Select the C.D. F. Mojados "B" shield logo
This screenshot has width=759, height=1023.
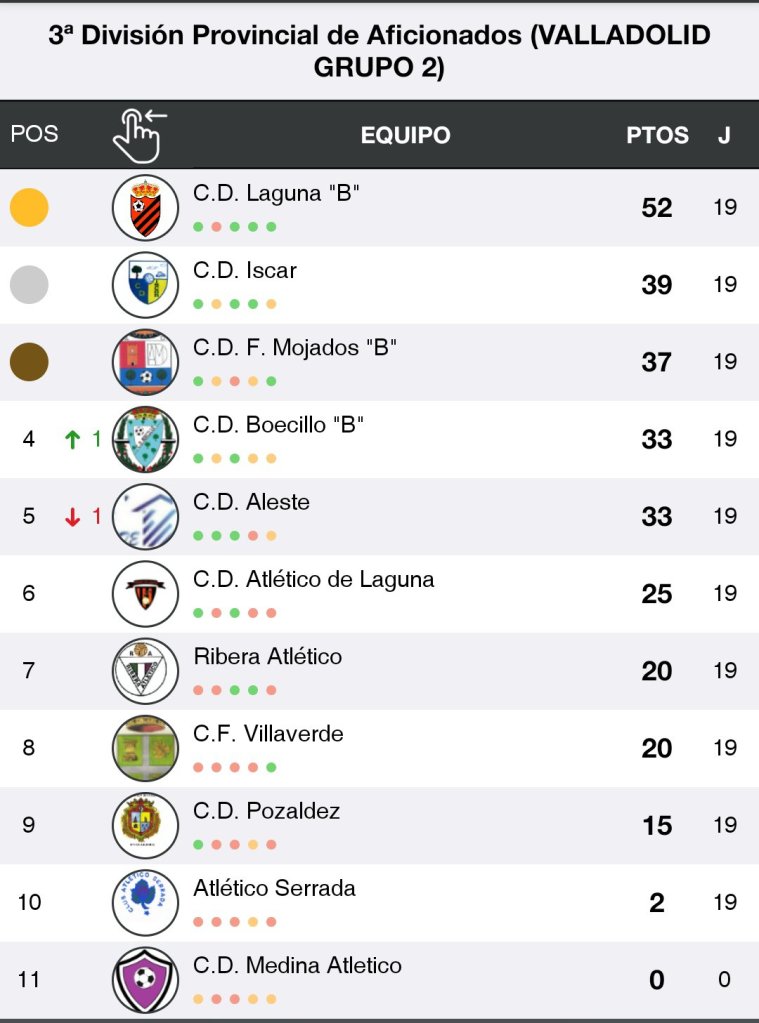click(145, 361)
